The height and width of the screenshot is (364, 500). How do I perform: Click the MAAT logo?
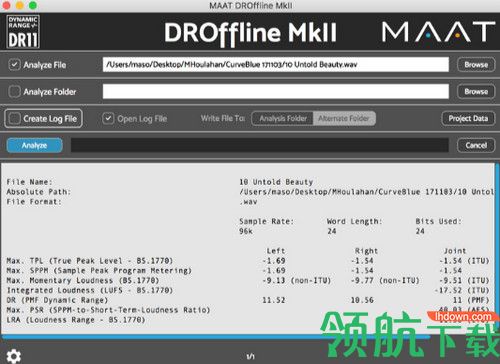(x=438, y=32)
